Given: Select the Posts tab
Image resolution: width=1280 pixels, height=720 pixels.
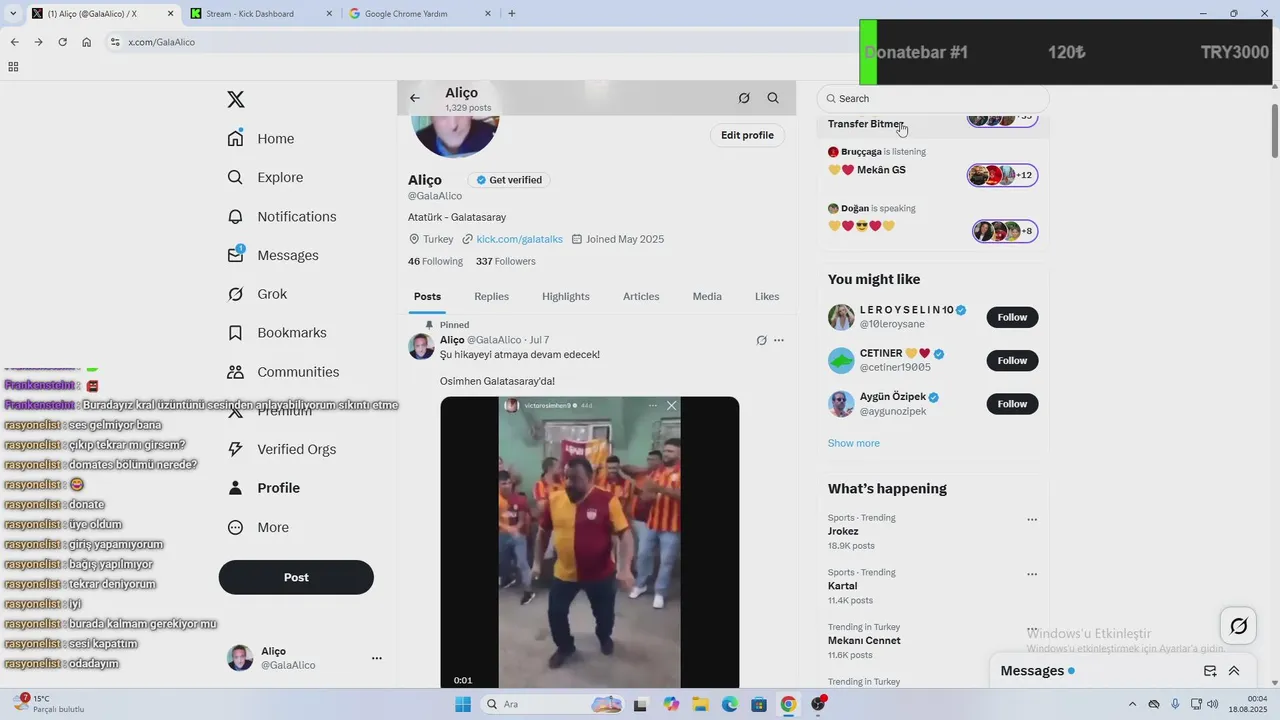Looking at the screenshot, I should click(427, 297).
